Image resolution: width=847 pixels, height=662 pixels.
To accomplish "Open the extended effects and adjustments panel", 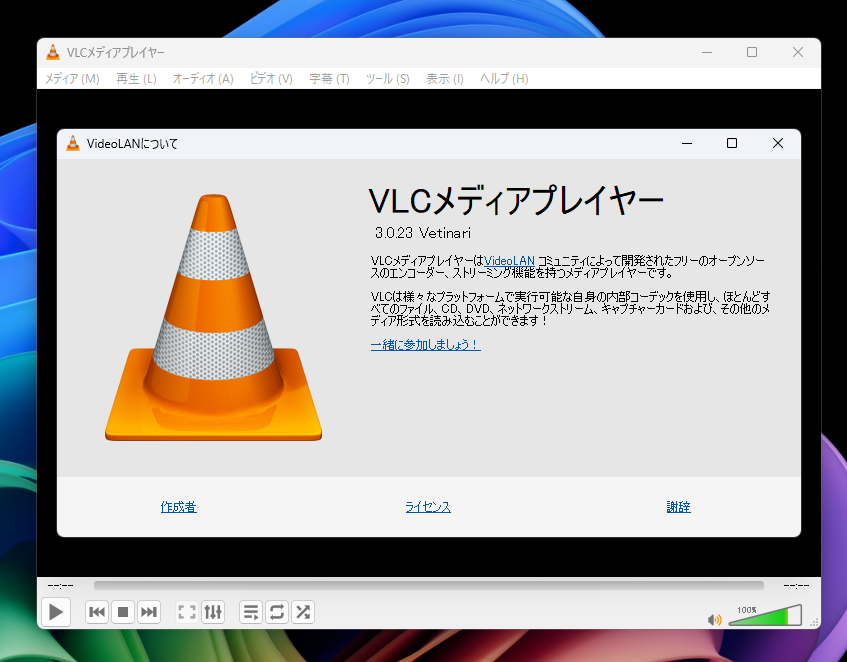I will click(212, 611).
